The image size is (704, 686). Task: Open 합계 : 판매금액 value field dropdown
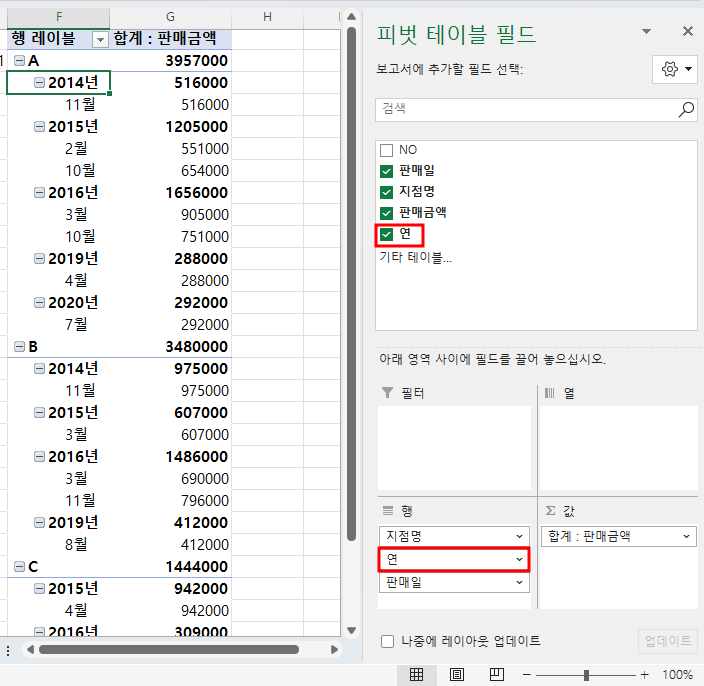click(686, 536)
